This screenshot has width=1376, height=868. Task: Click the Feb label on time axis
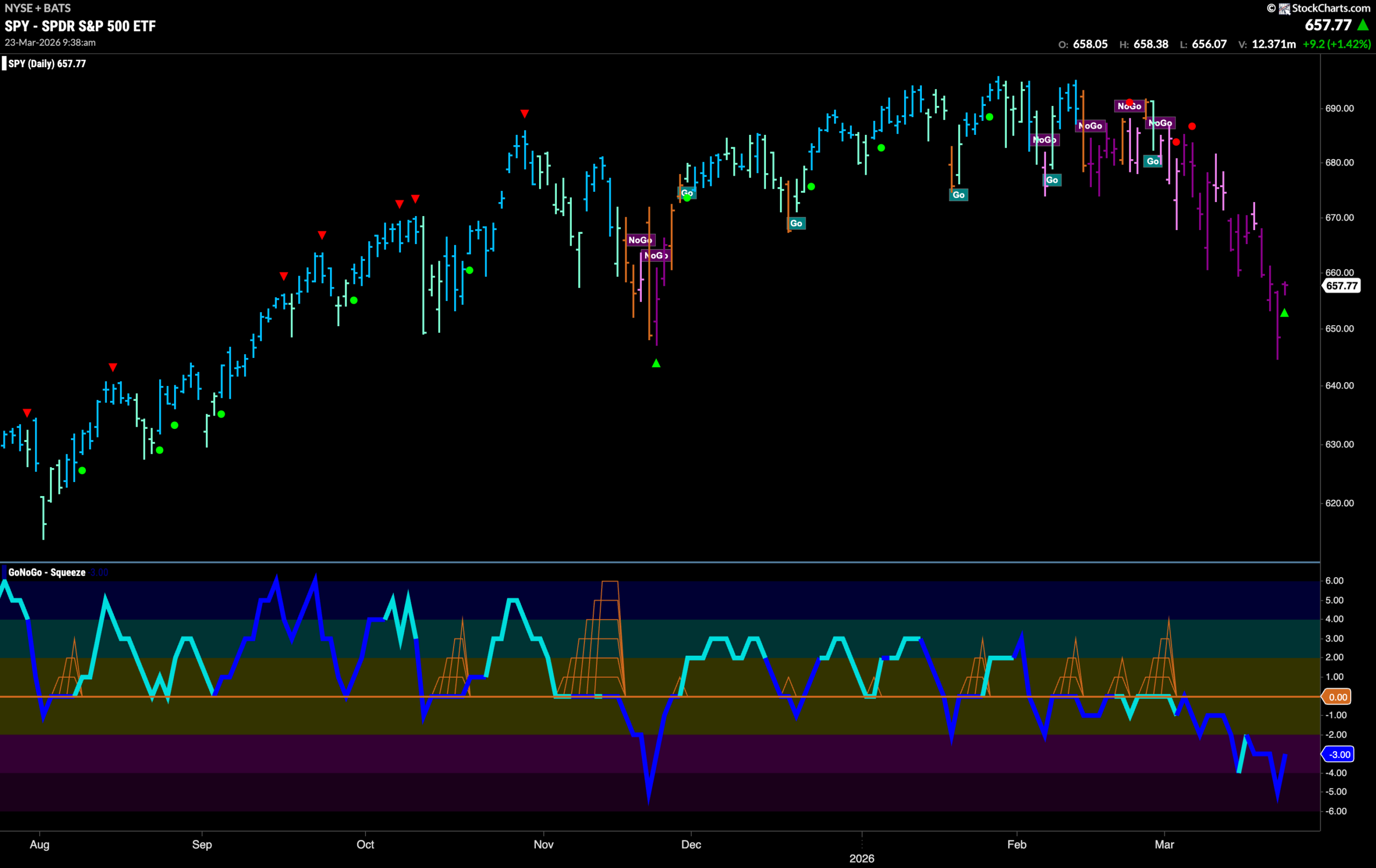(1016, 844)
